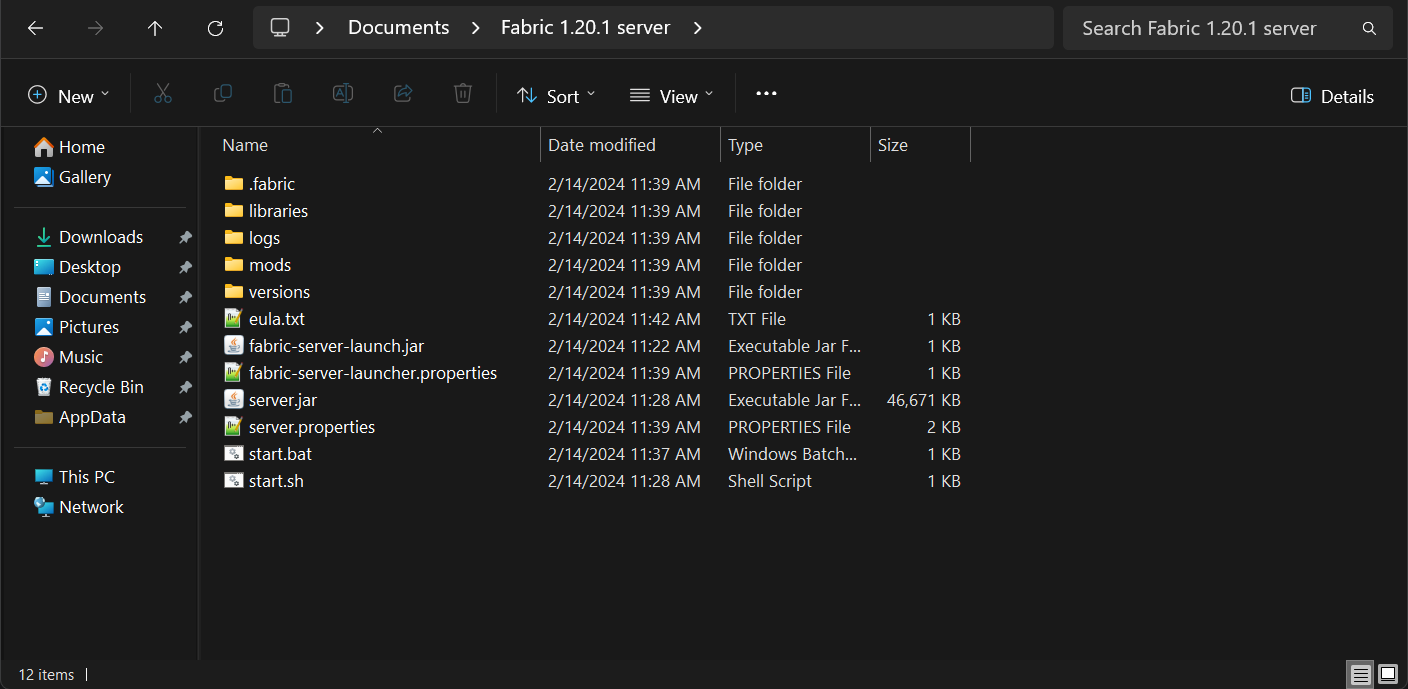Select the start.sh script icon
1408x689 pixels.
click(234, 481)
